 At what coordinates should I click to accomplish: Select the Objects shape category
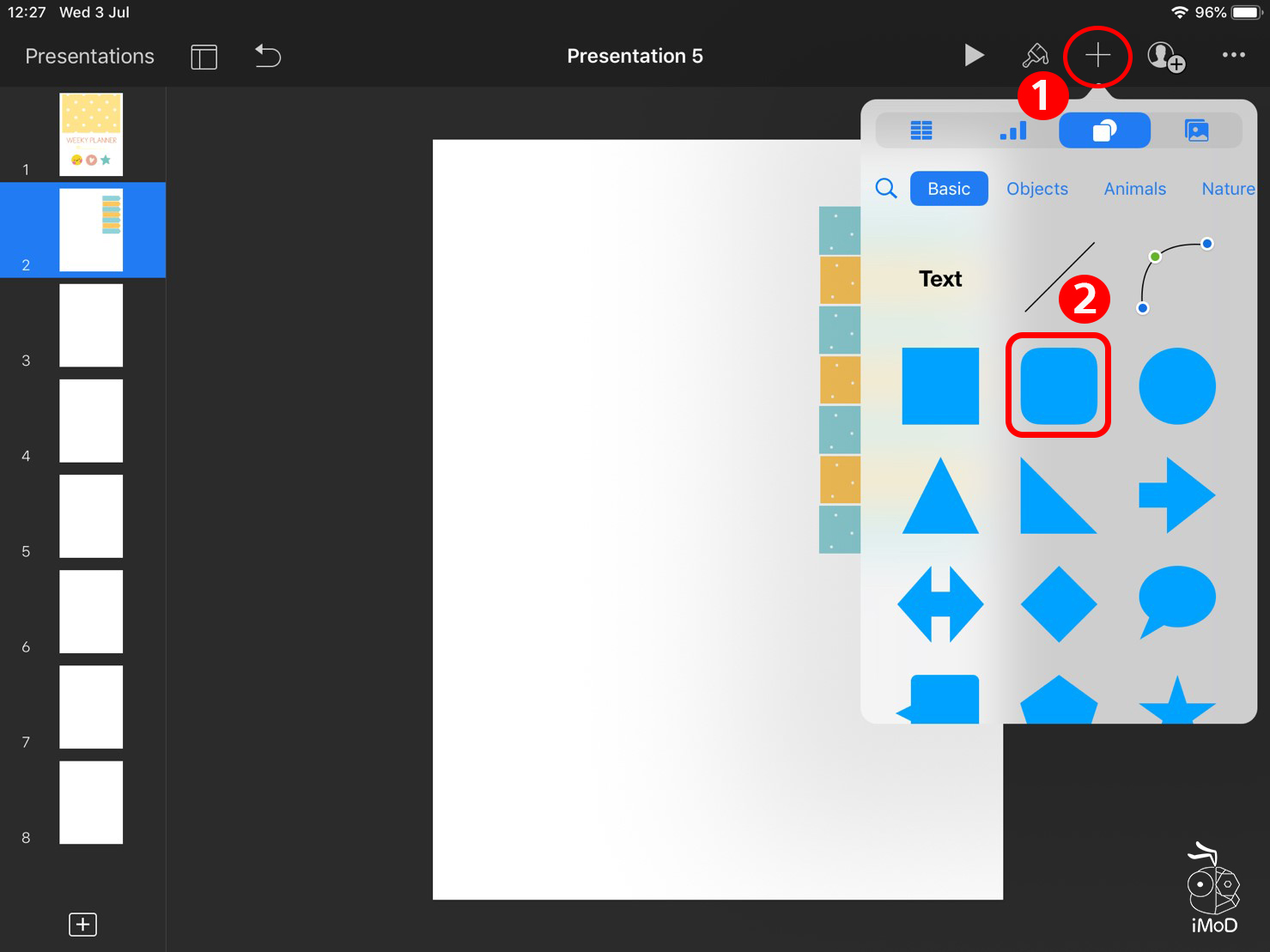(x=1036, y=189)
